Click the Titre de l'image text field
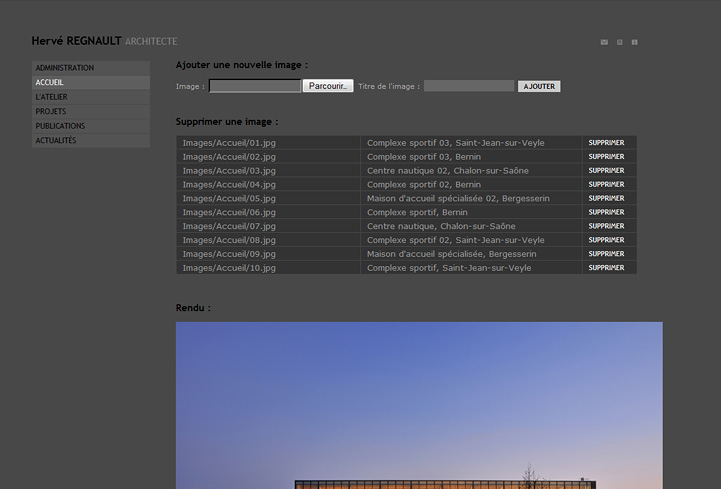721x489 pixels. pyautogui.click(x=469, y=86)
